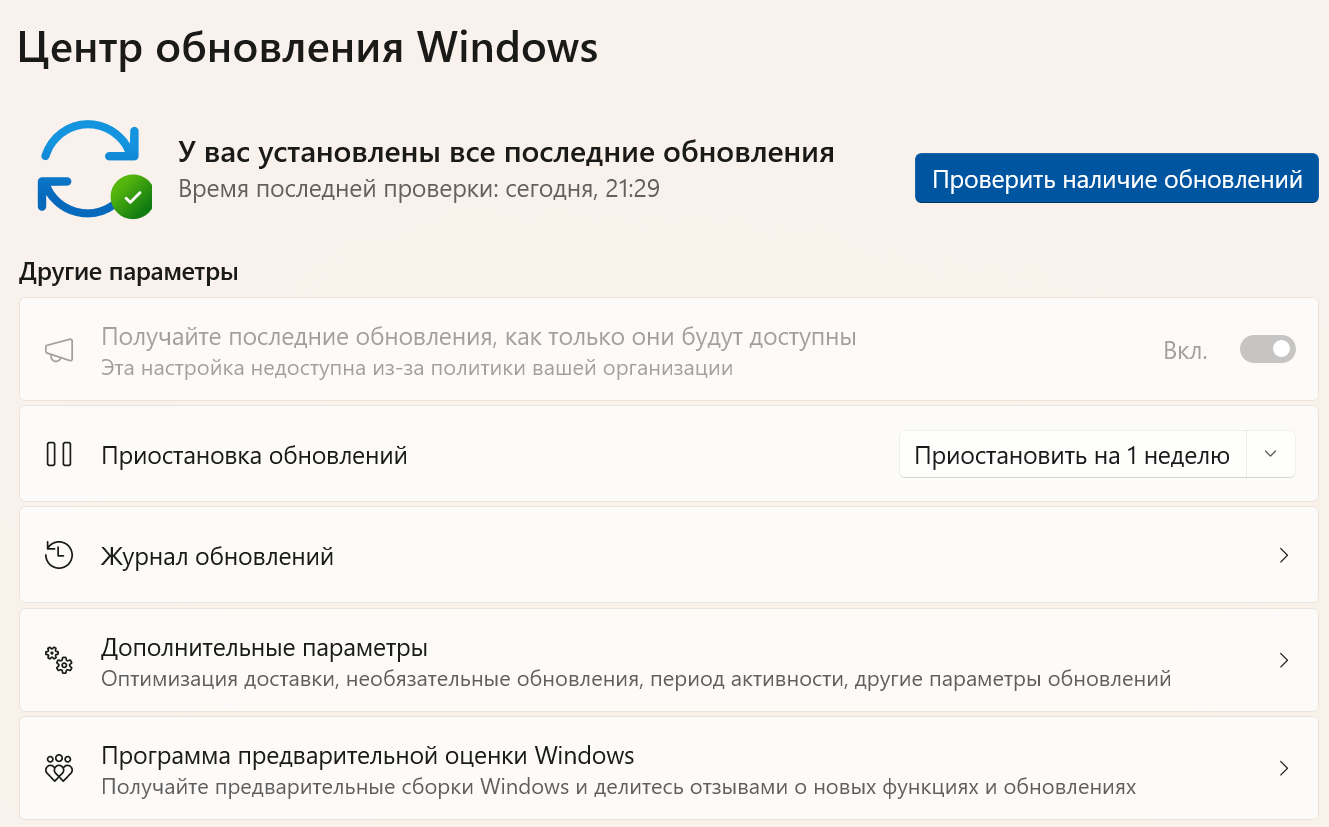
Task: Click the history clock icon for Журнал обновлений
Action: coord(60,555)
